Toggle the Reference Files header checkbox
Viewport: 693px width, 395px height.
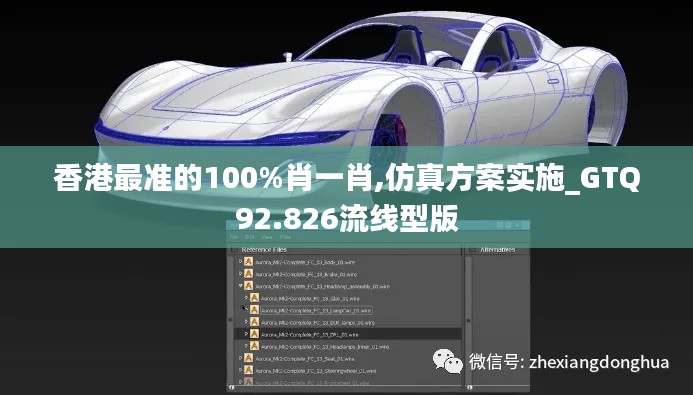pos(234,250)
